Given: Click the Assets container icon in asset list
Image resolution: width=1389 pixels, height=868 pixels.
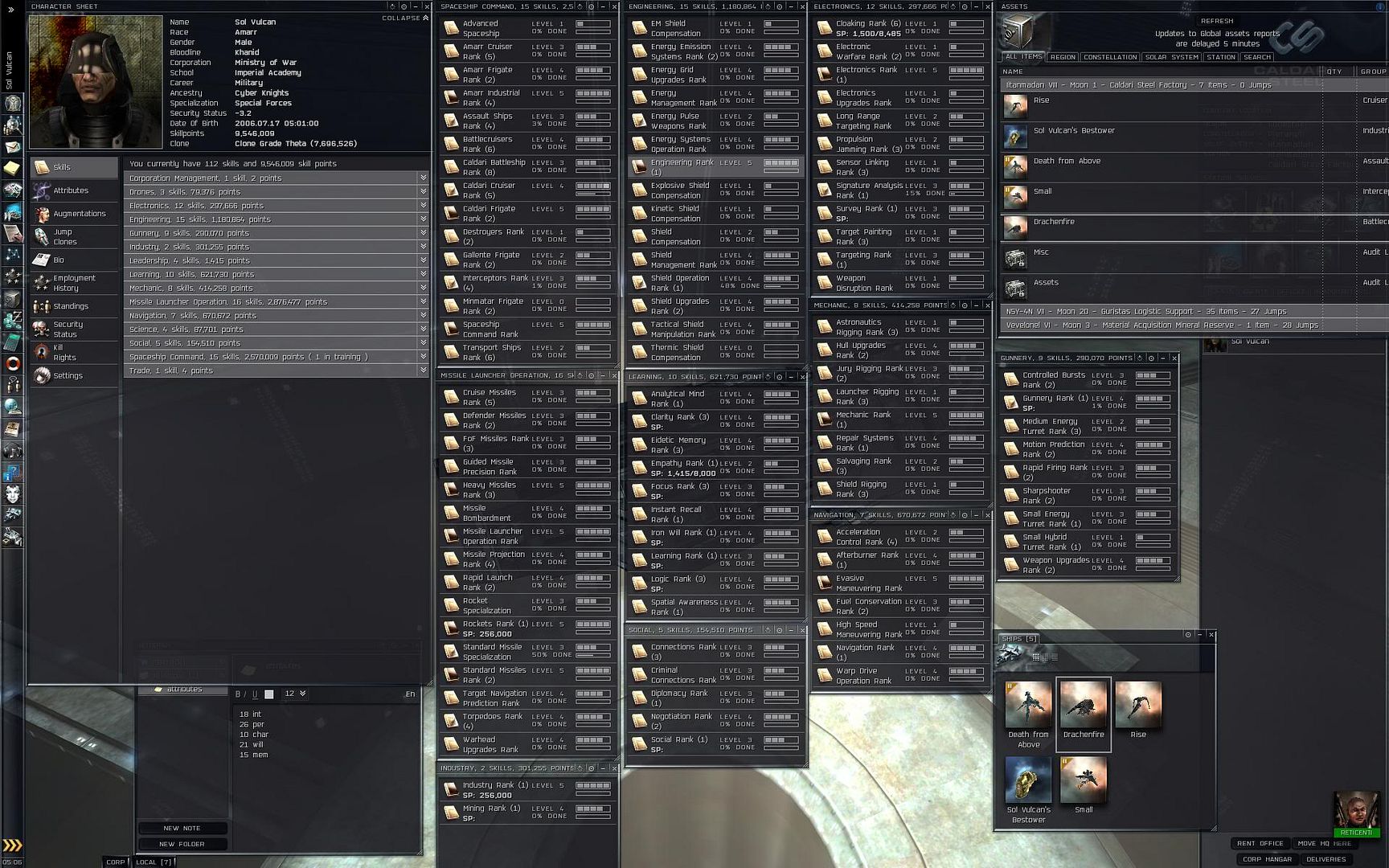Looking at the screenshot, I should click(1015, 288).
